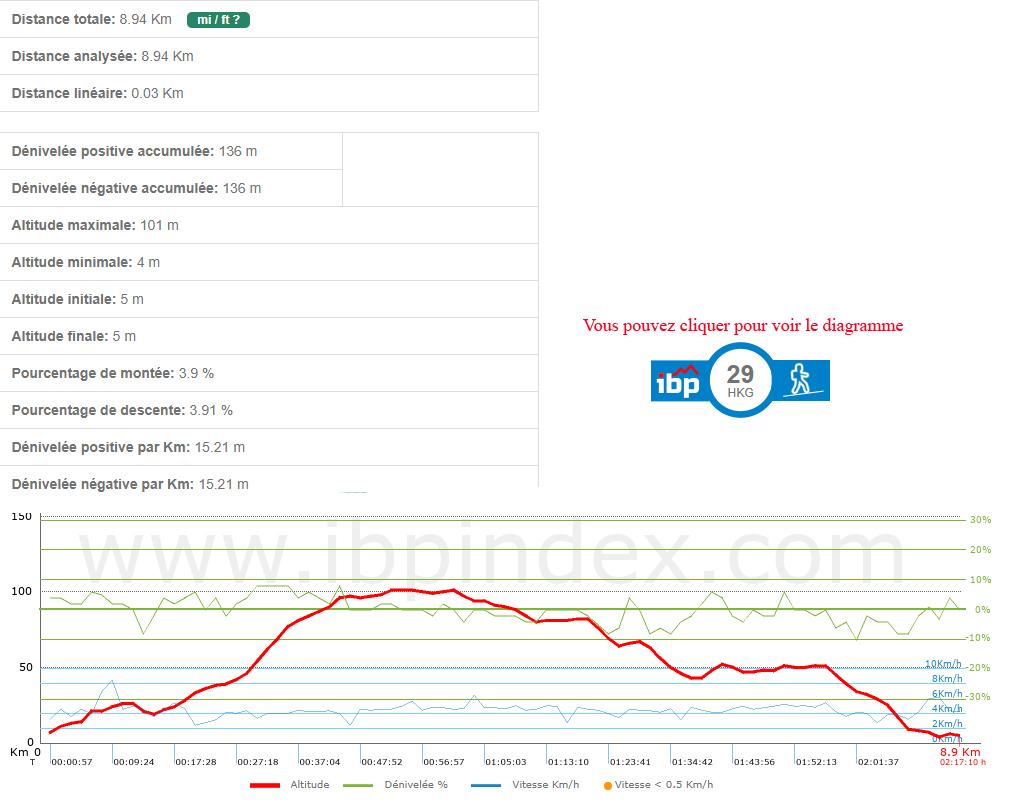Screen dimensions: 1010x802
Task: Toggle the Vitesse < 0.5 Km/h legend label
Action: click(664, 785)
